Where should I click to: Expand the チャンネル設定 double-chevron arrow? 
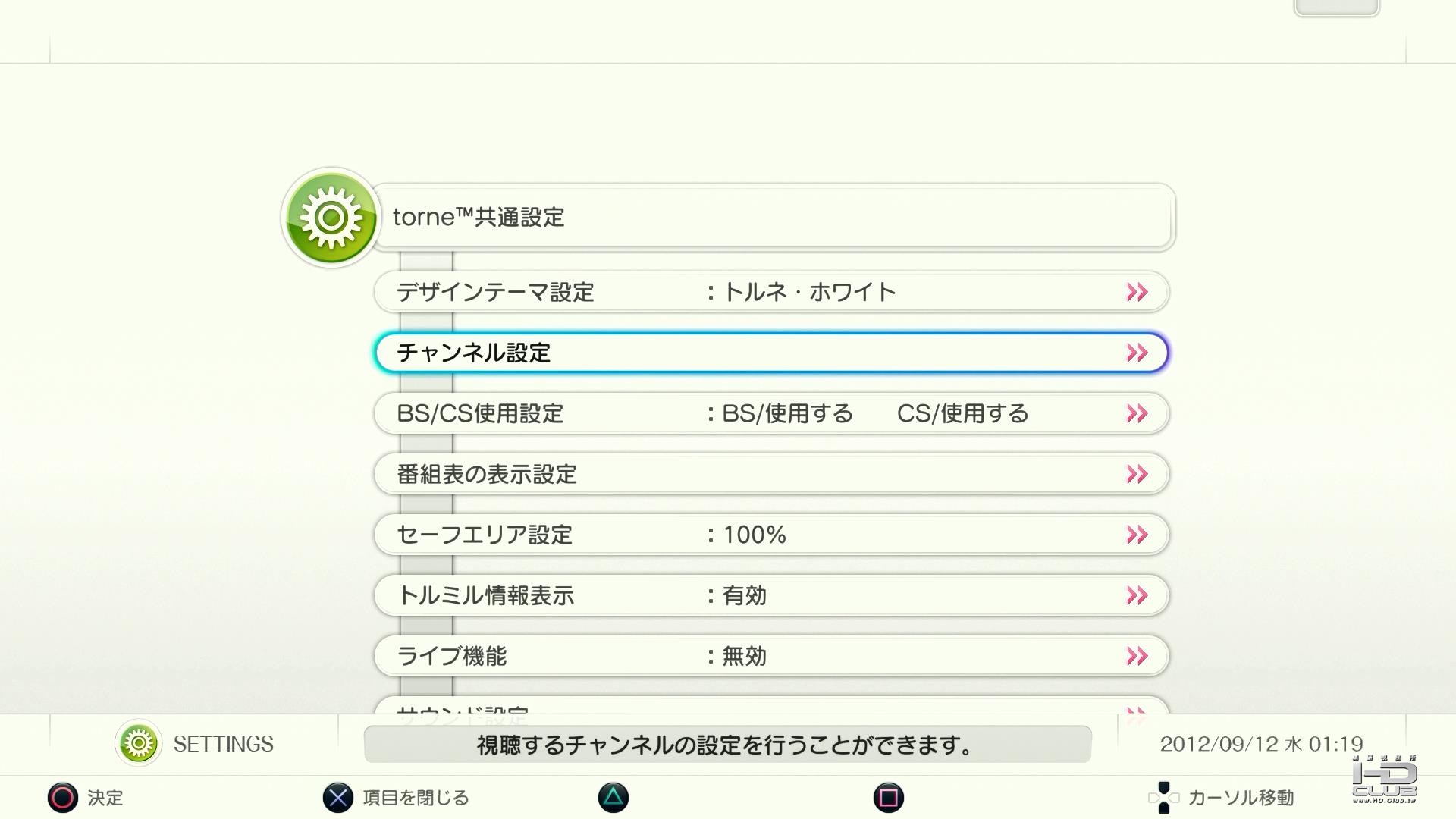coord(1137,353)
